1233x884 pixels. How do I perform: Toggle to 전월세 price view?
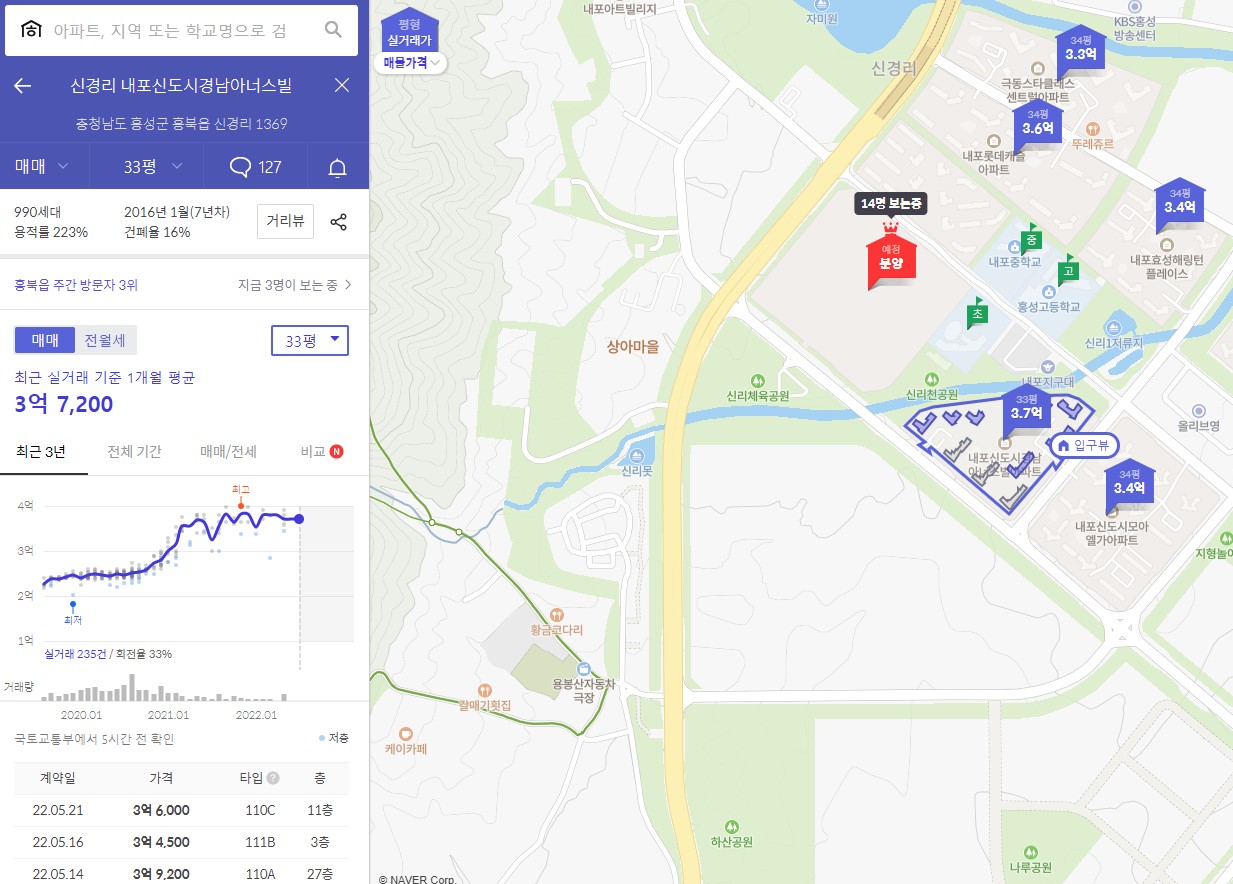[105, 340]
